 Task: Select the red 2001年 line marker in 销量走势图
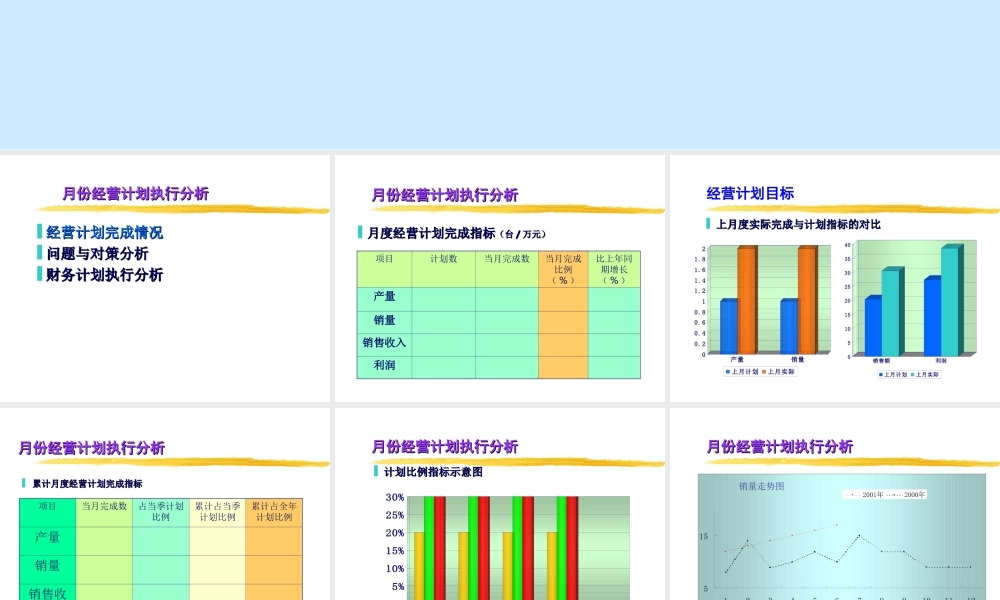tap(852, 494)
